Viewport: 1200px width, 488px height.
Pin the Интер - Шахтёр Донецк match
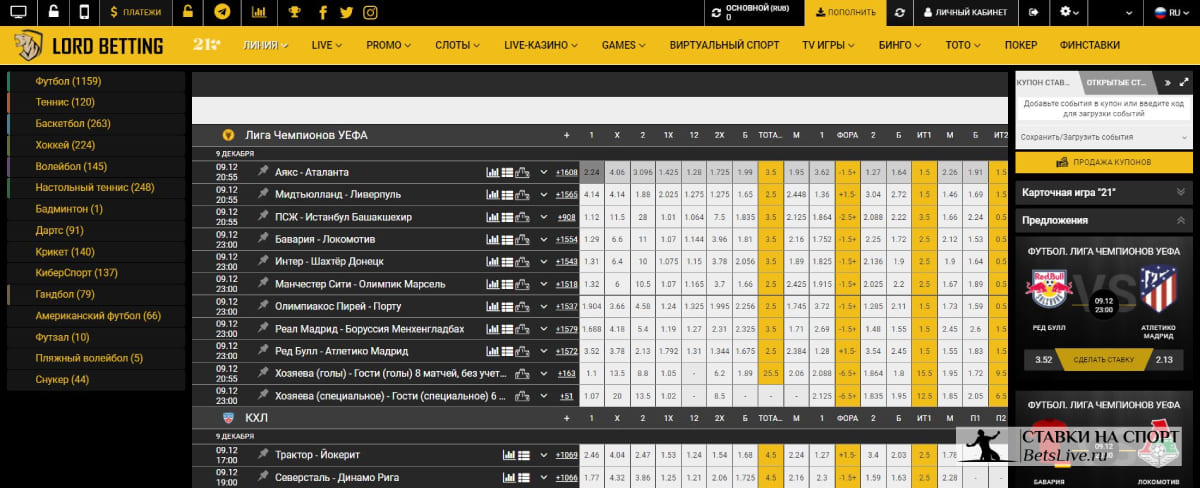263,261
